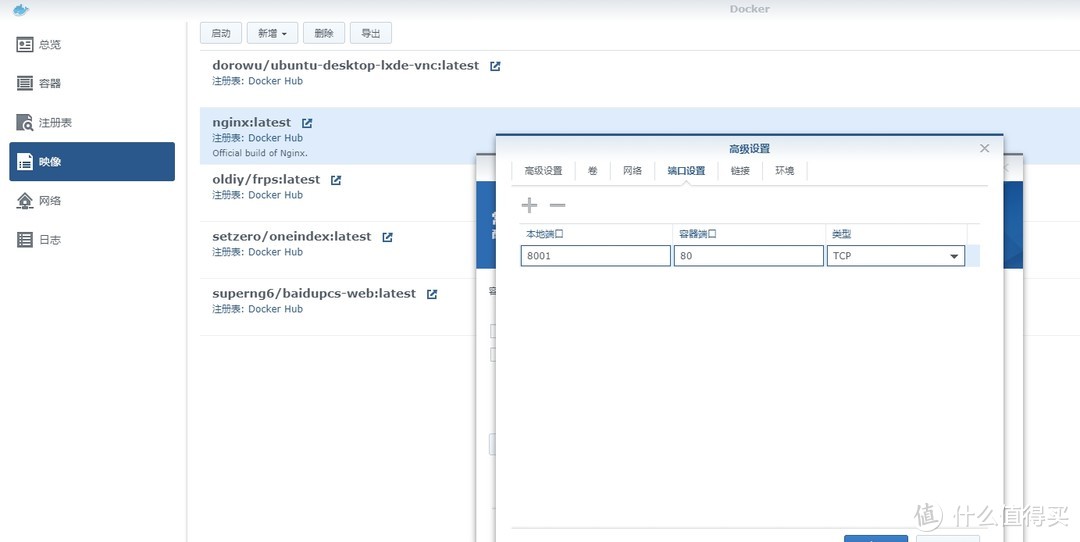The height and width of the screenshot is (542, 1080).
Task: Select the 映像 images section
Action: [x=92, y=162]
